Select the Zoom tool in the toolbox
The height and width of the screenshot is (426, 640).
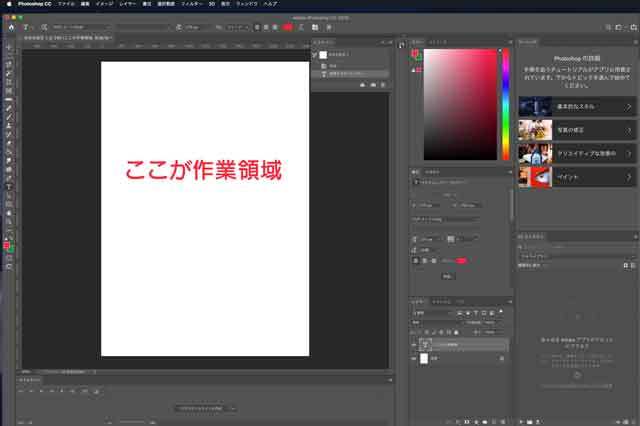tap(9, 222)
